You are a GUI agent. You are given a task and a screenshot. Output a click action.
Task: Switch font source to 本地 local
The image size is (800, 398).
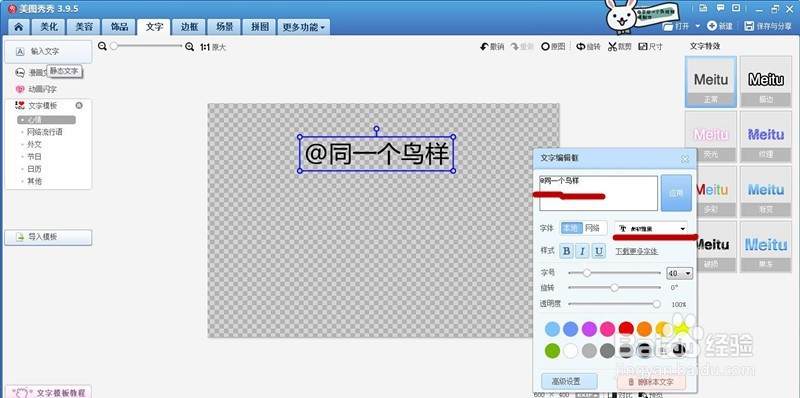click(x=571, y=229)
